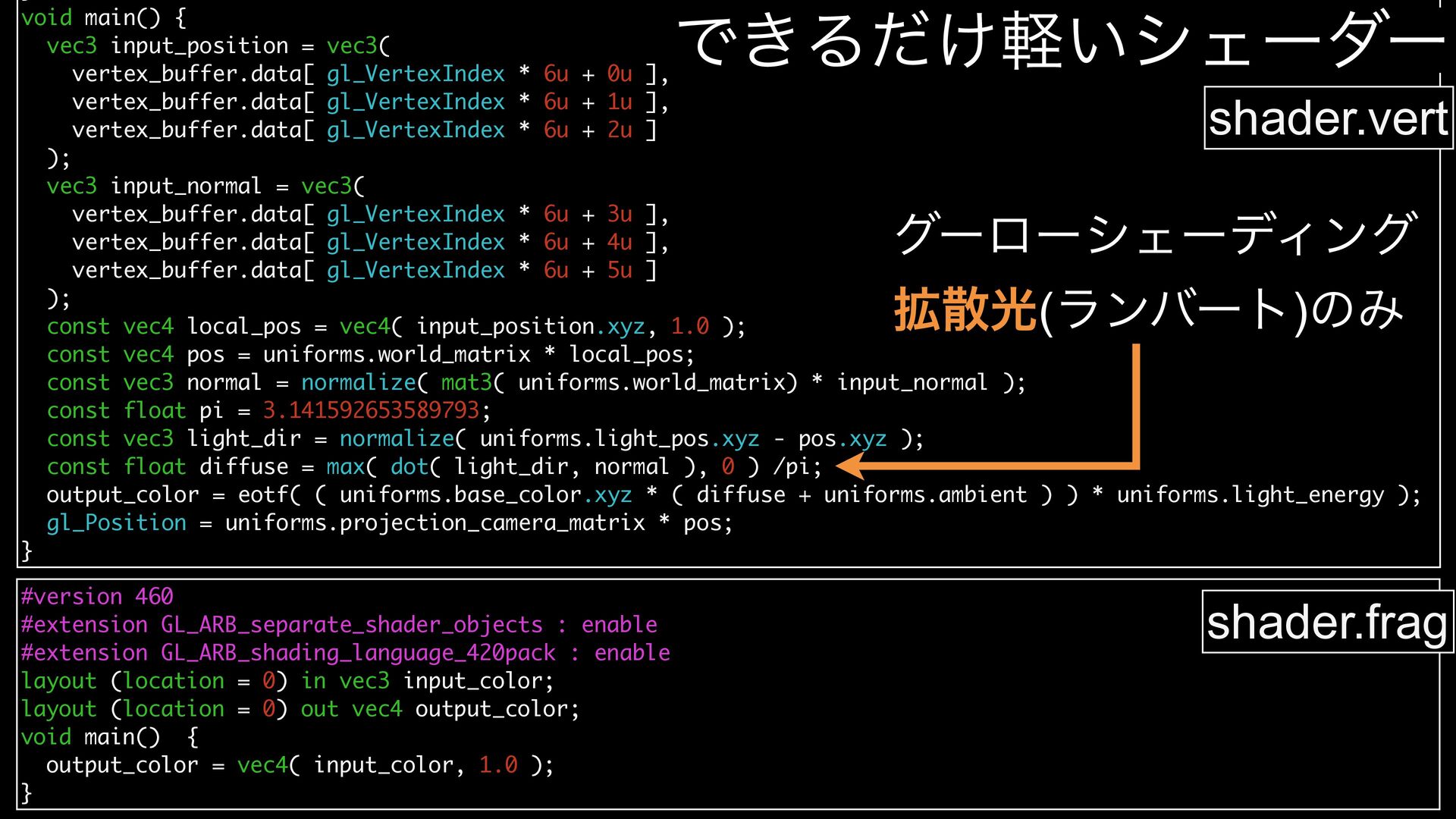Click uniforms.light_energy in output_color line

pyautogui.click(x=1250, y=494)
